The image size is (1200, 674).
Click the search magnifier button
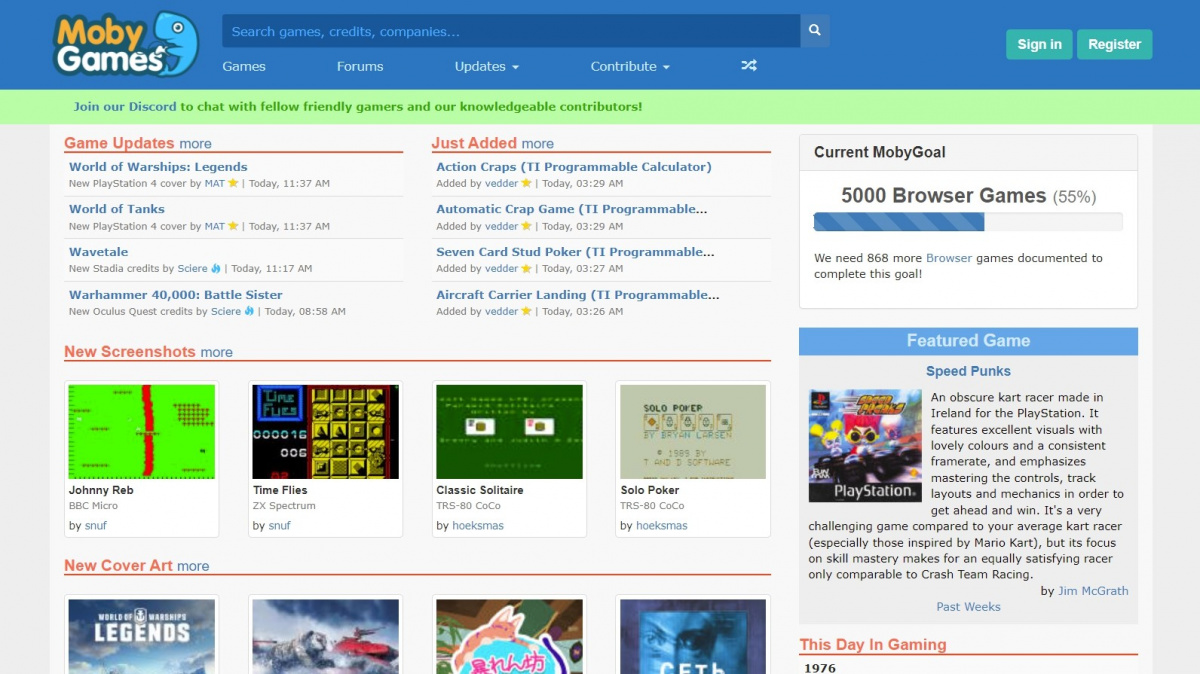tap(815, 31)
